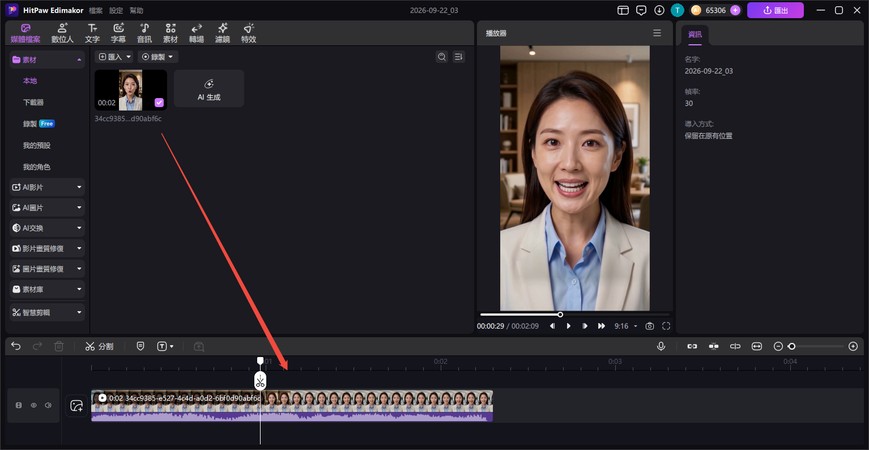Take a snapshot of preview
This screenshot has width=869, height=450.
pyautogui.click(x=650, y=326)
